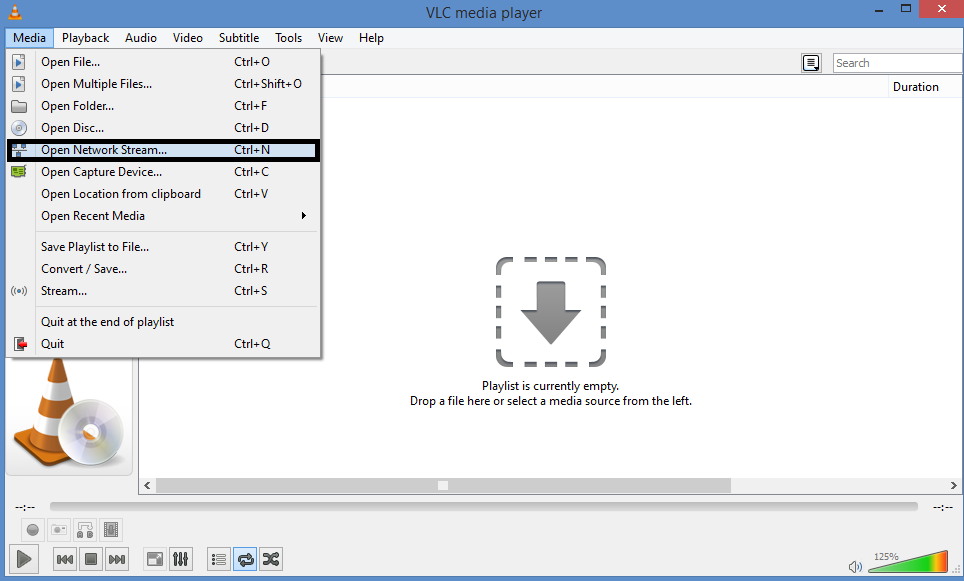Skip to next media track

pyautogui.click(x=117, y=559)
